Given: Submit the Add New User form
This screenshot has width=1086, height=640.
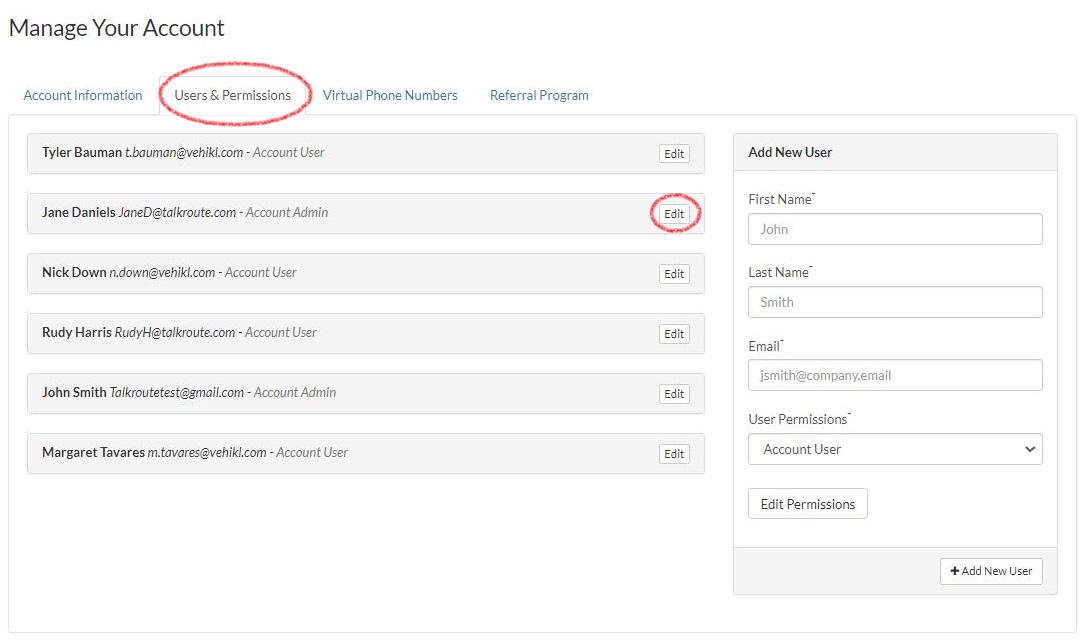Looking at the screenshot, I should (x=991, y=570).
